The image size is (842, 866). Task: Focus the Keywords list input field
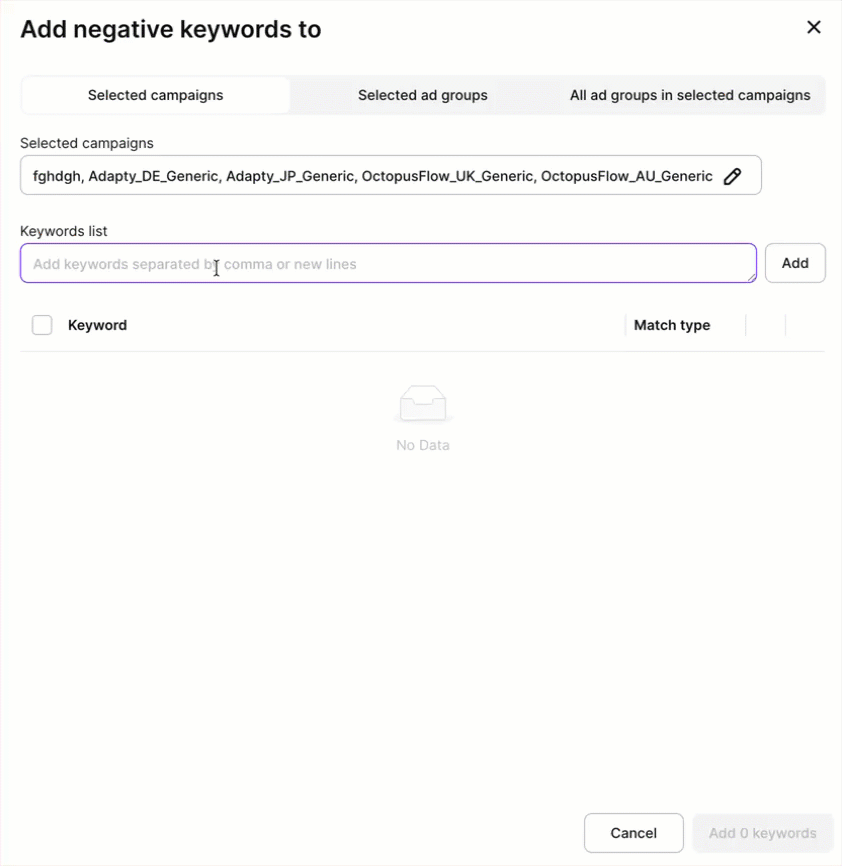388,264
